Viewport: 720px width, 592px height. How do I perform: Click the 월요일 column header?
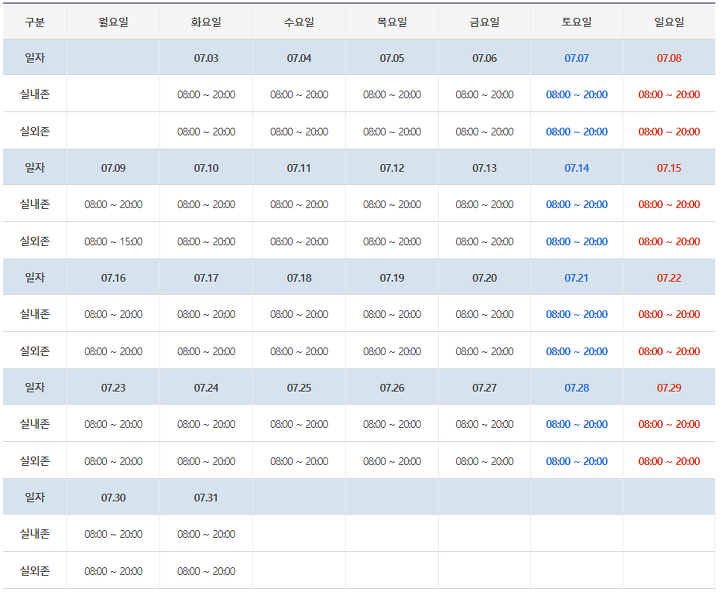pos(113,22)
